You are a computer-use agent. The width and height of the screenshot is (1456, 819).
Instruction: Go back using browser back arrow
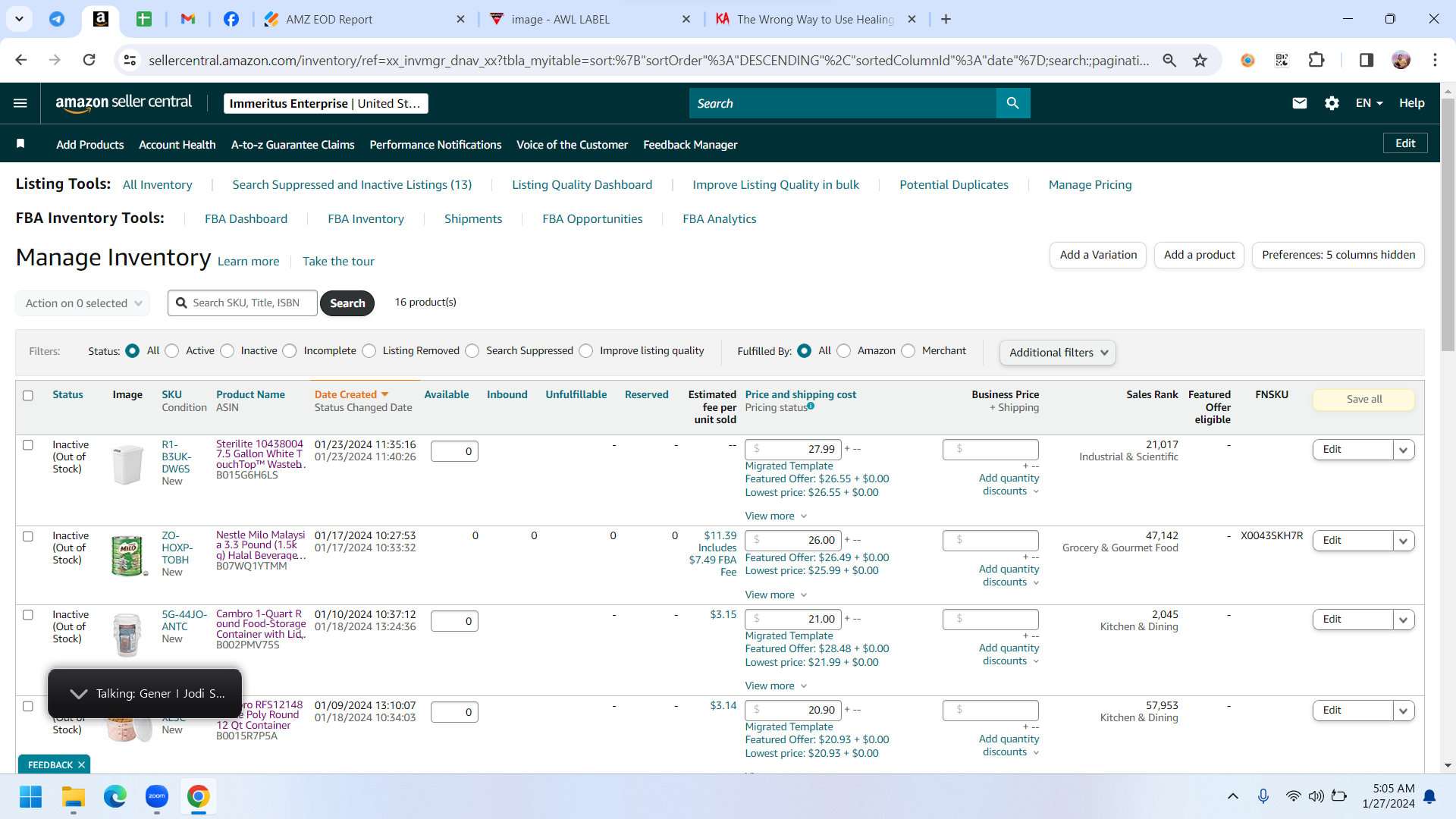21,60
